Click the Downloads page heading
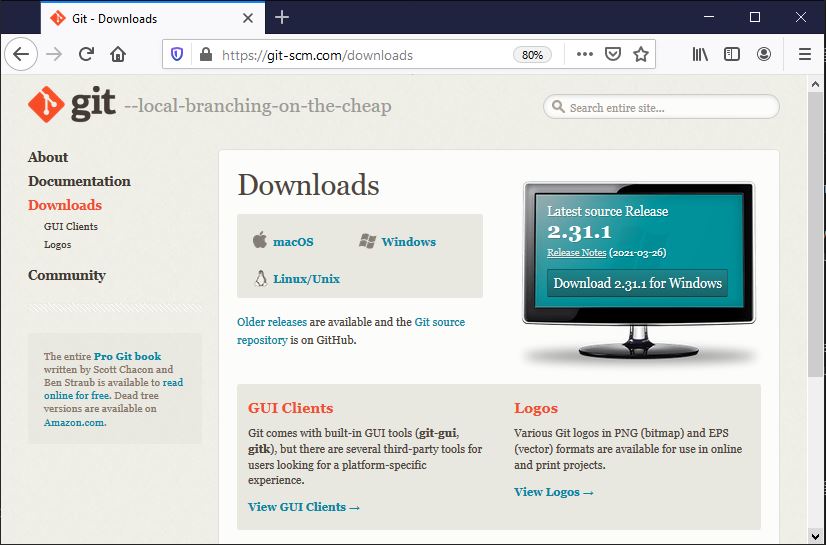Screen dimensions: 826x545 [x=308, y=185]
